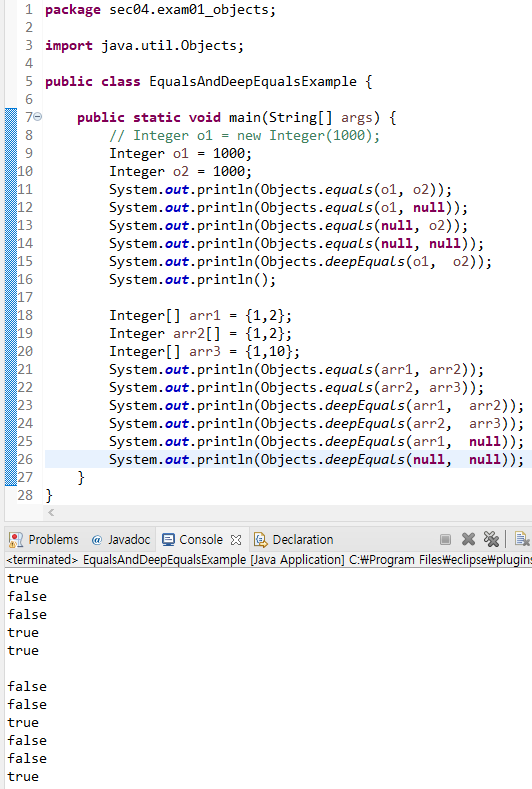Viewport: 532px width, 789px height.
Task: Click the 'Integer o1 = 1000;' line
Action: [x=180, y=153]
